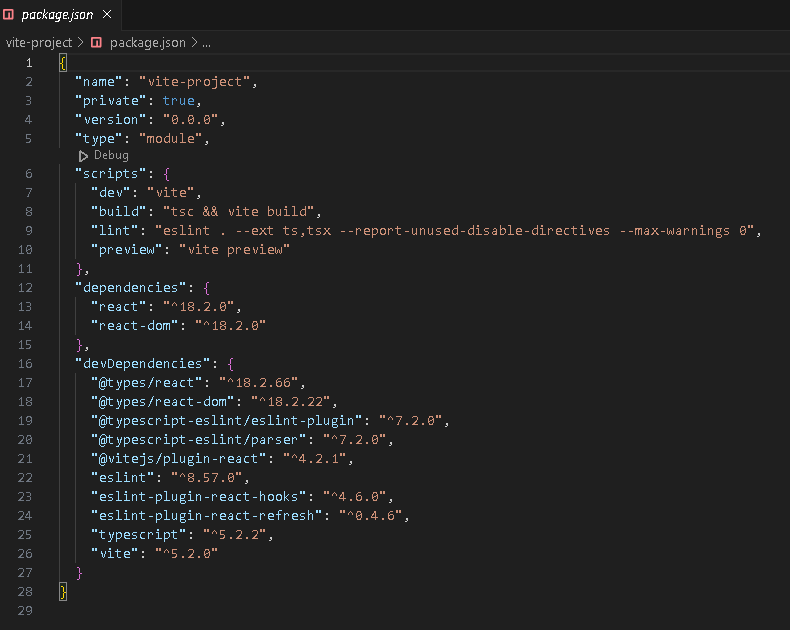The width and height of the screenshot is (790, 630).
Task: Click the "@typescript-eslint/parser" key
Action: pyautogui.click(x=199, y=440)
